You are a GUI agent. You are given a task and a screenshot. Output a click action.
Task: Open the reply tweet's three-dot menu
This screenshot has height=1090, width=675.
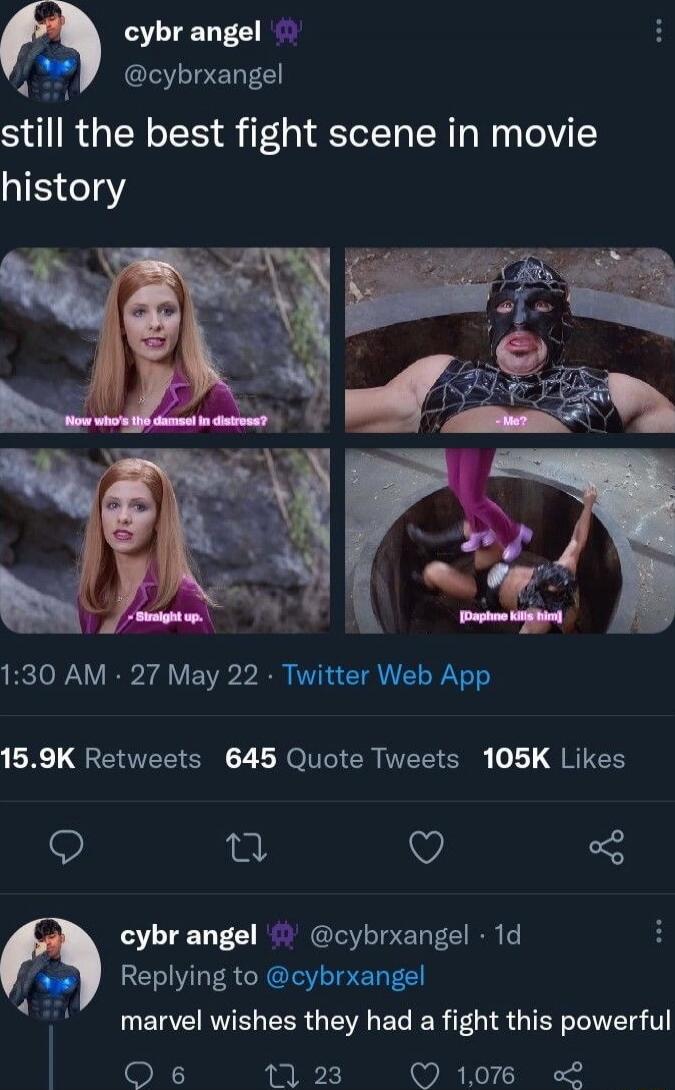coord(657,933)
